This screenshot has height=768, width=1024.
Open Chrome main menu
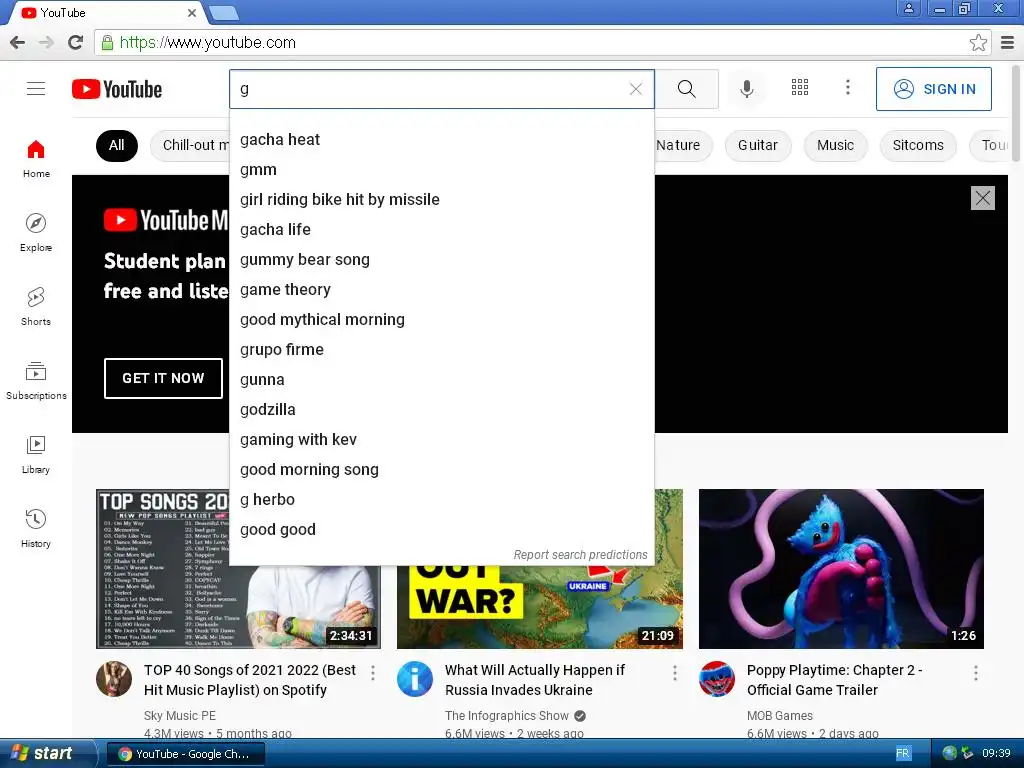pos(1008,42)
